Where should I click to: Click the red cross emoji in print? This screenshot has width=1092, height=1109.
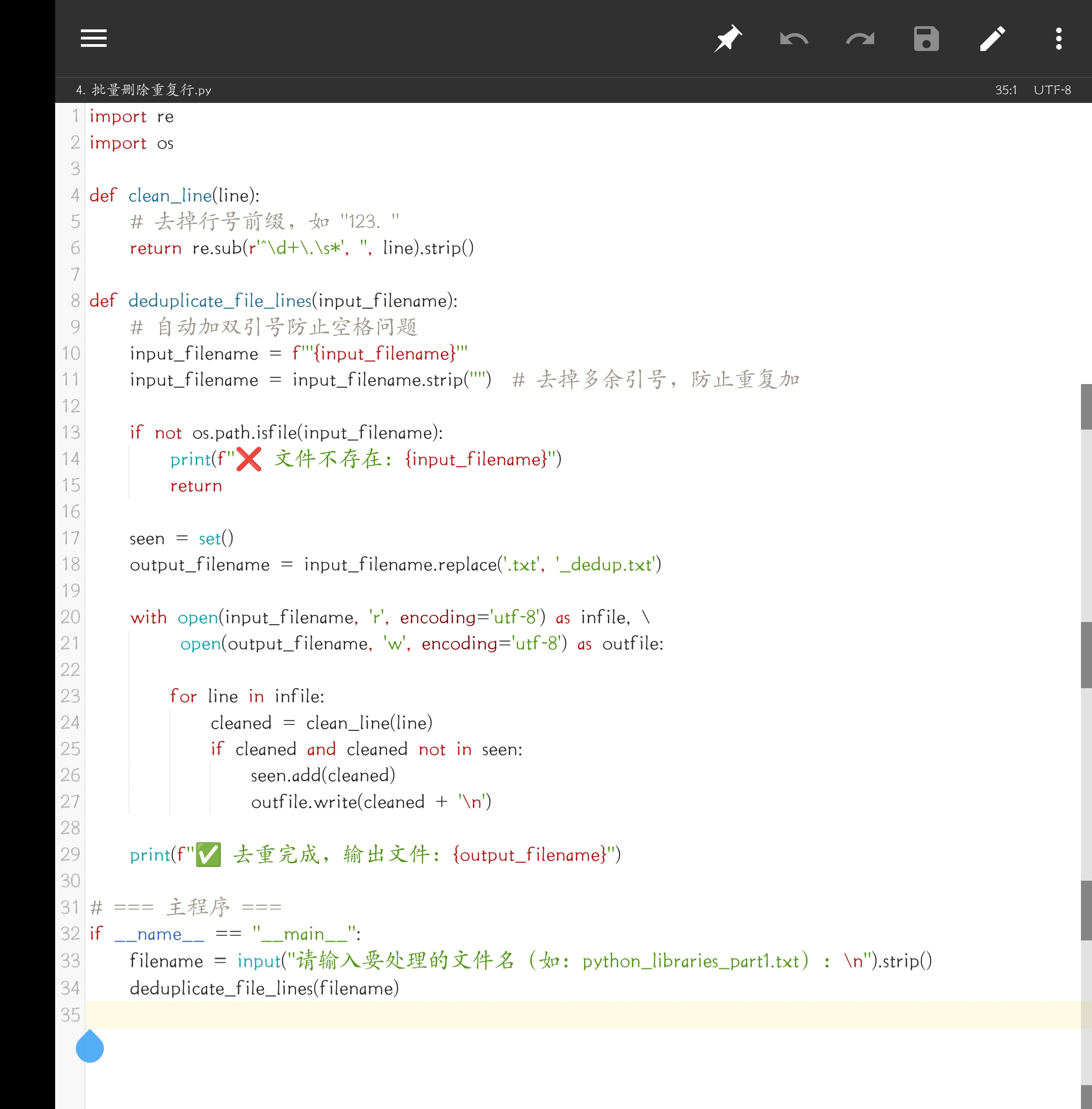pyautogui.click(x=249, y=459)
